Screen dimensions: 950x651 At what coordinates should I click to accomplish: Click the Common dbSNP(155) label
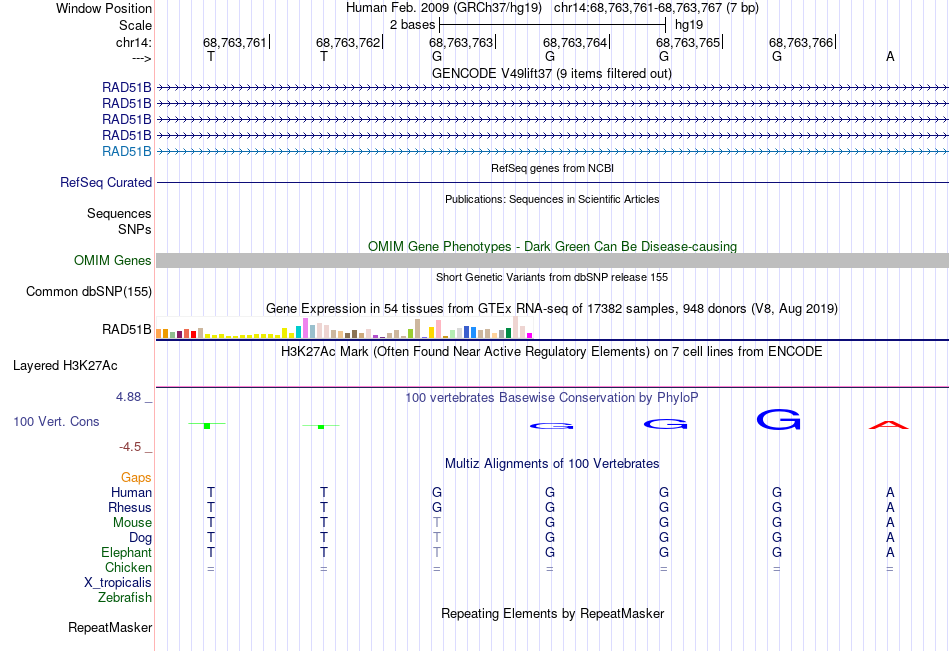tap(88, 292)
